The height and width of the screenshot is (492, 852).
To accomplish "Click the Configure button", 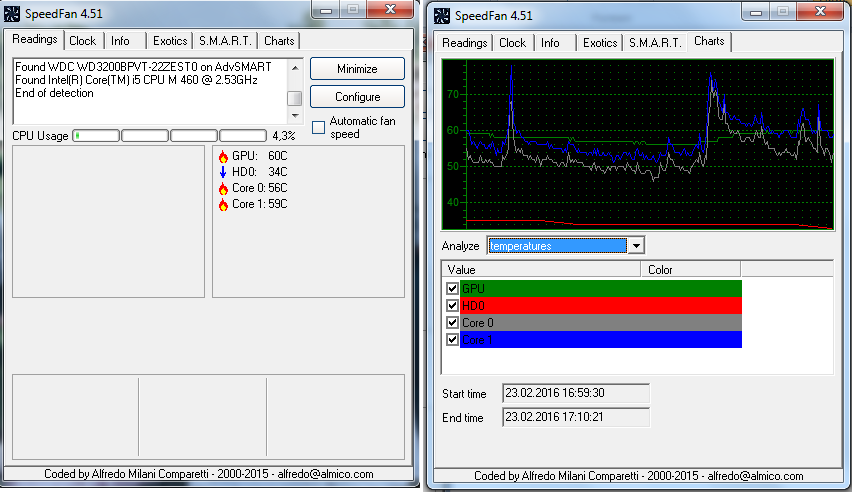I will tap(357, 97).
